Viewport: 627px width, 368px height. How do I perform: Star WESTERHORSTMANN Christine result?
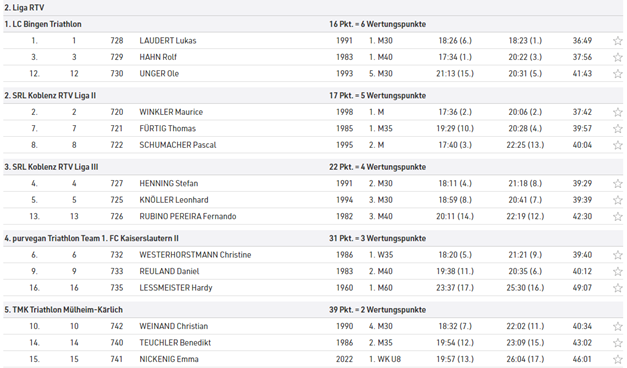pos(617,255)
